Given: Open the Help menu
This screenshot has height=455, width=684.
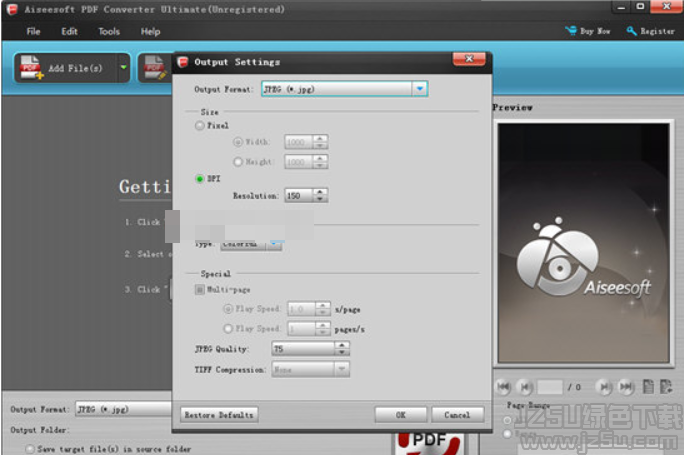Looking at the screenshot, I should tap(150, 31).
